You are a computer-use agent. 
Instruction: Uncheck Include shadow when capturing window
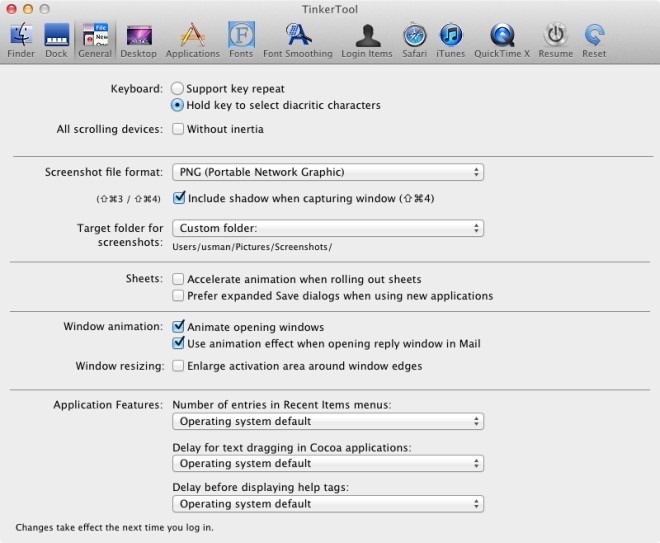[178, 198]
